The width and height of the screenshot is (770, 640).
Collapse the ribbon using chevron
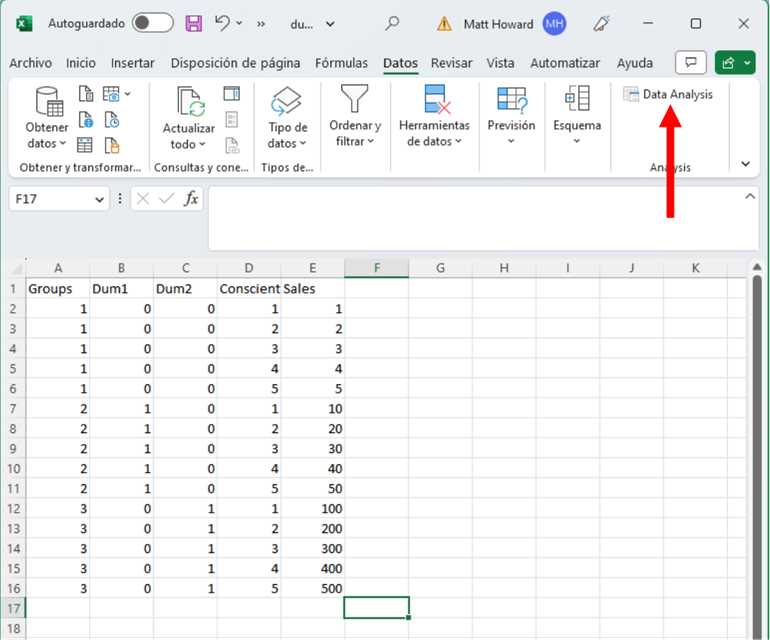point(745,164)
